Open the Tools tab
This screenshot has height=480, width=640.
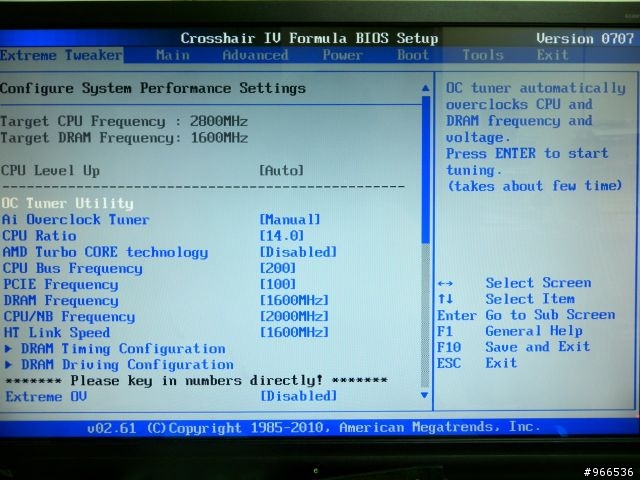point(483,55)
